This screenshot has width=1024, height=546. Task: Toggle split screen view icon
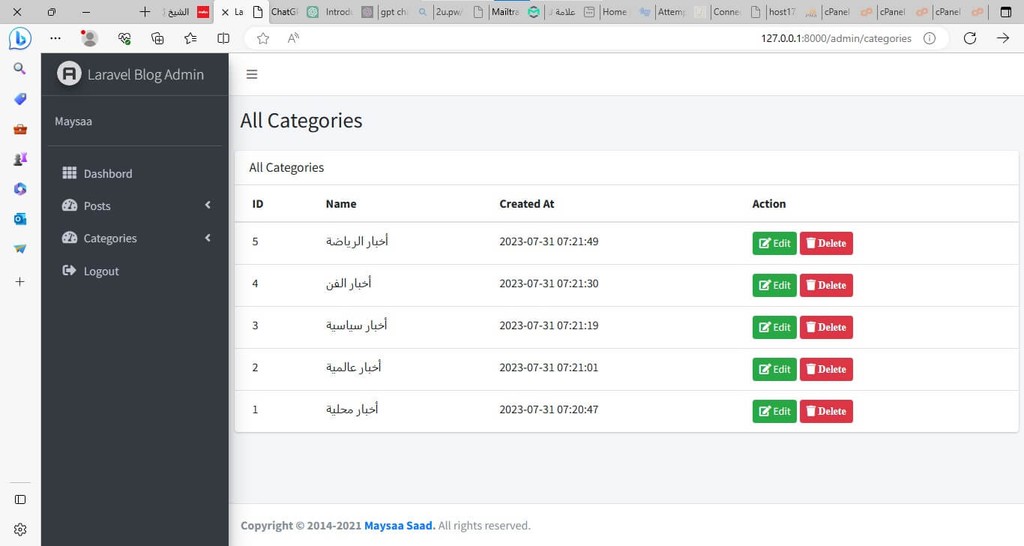223,39
